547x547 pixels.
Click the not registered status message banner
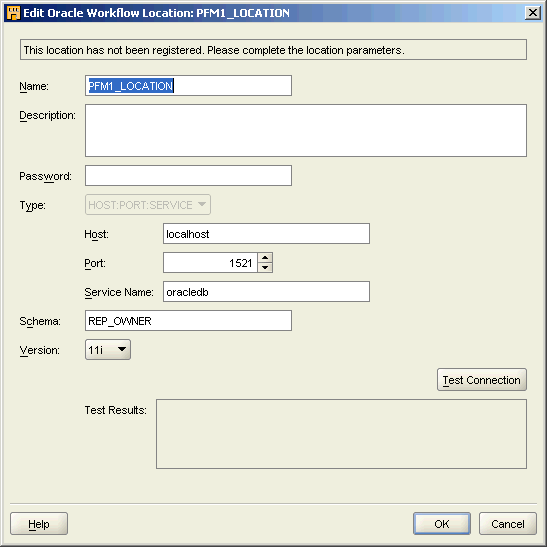pyautogui.click(x=274, y=50)
